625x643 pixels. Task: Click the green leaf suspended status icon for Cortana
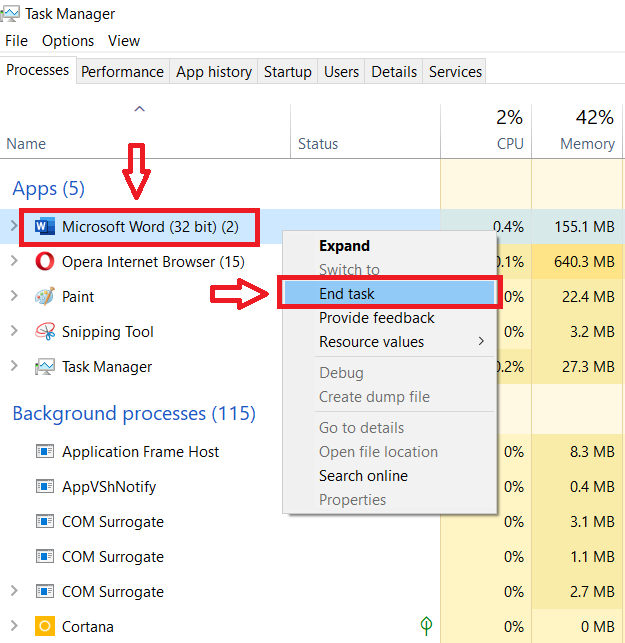click(x=426, y=626)
